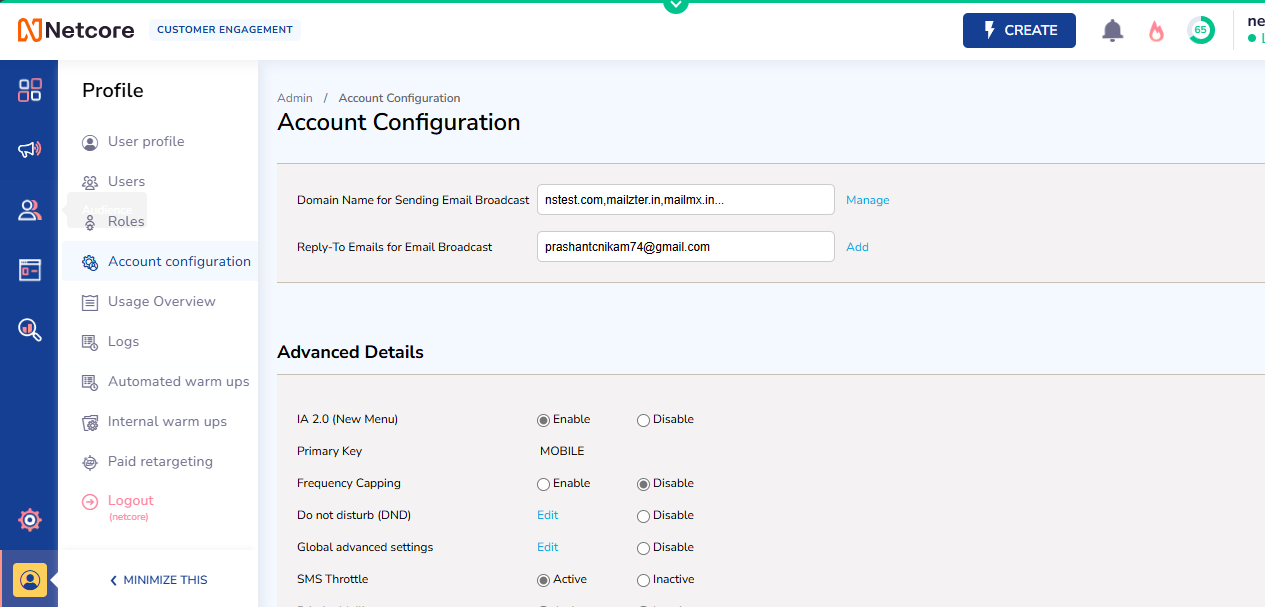Open the dashboard grid icon in left rail
The image size is (1265, 607).
click(30, 90)
